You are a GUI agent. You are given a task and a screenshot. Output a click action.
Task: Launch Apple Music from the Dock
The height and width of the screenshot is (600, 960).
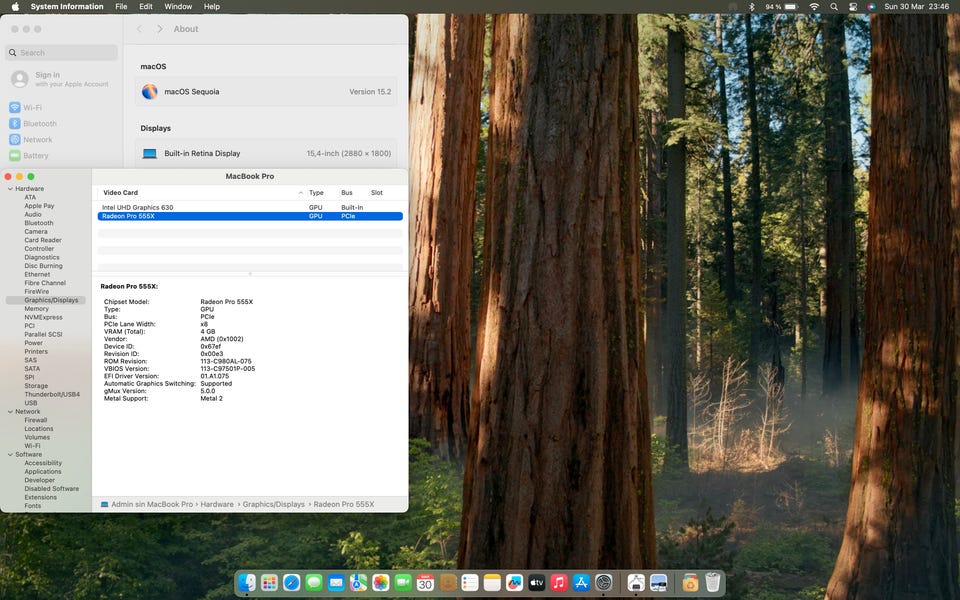(x=559, y=582)
